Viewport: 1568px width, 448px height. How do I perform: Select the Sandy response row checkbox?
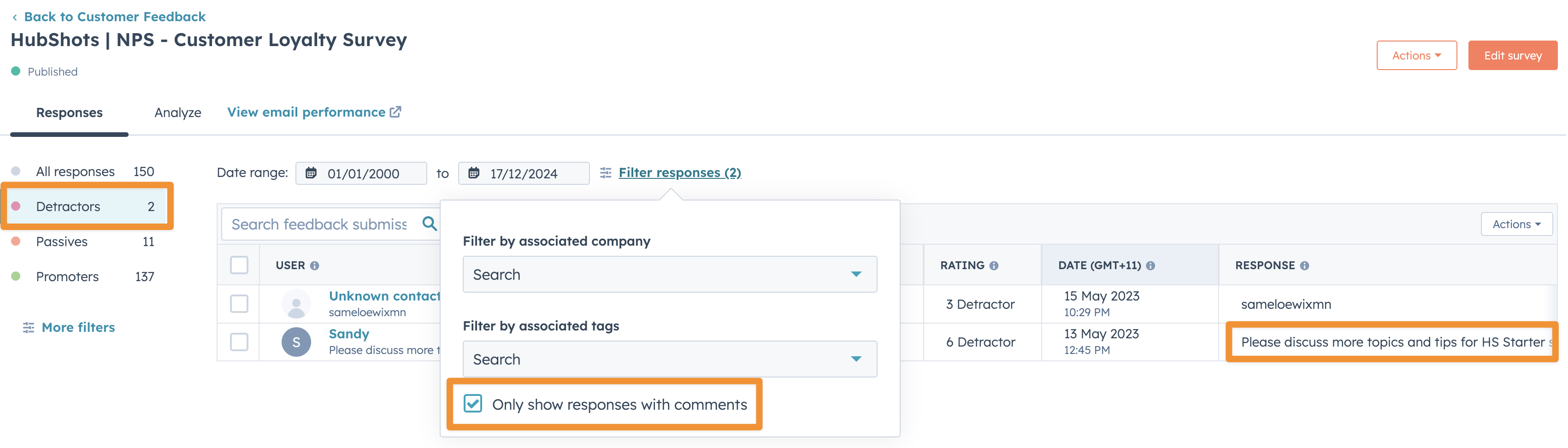tap(239, 342)
